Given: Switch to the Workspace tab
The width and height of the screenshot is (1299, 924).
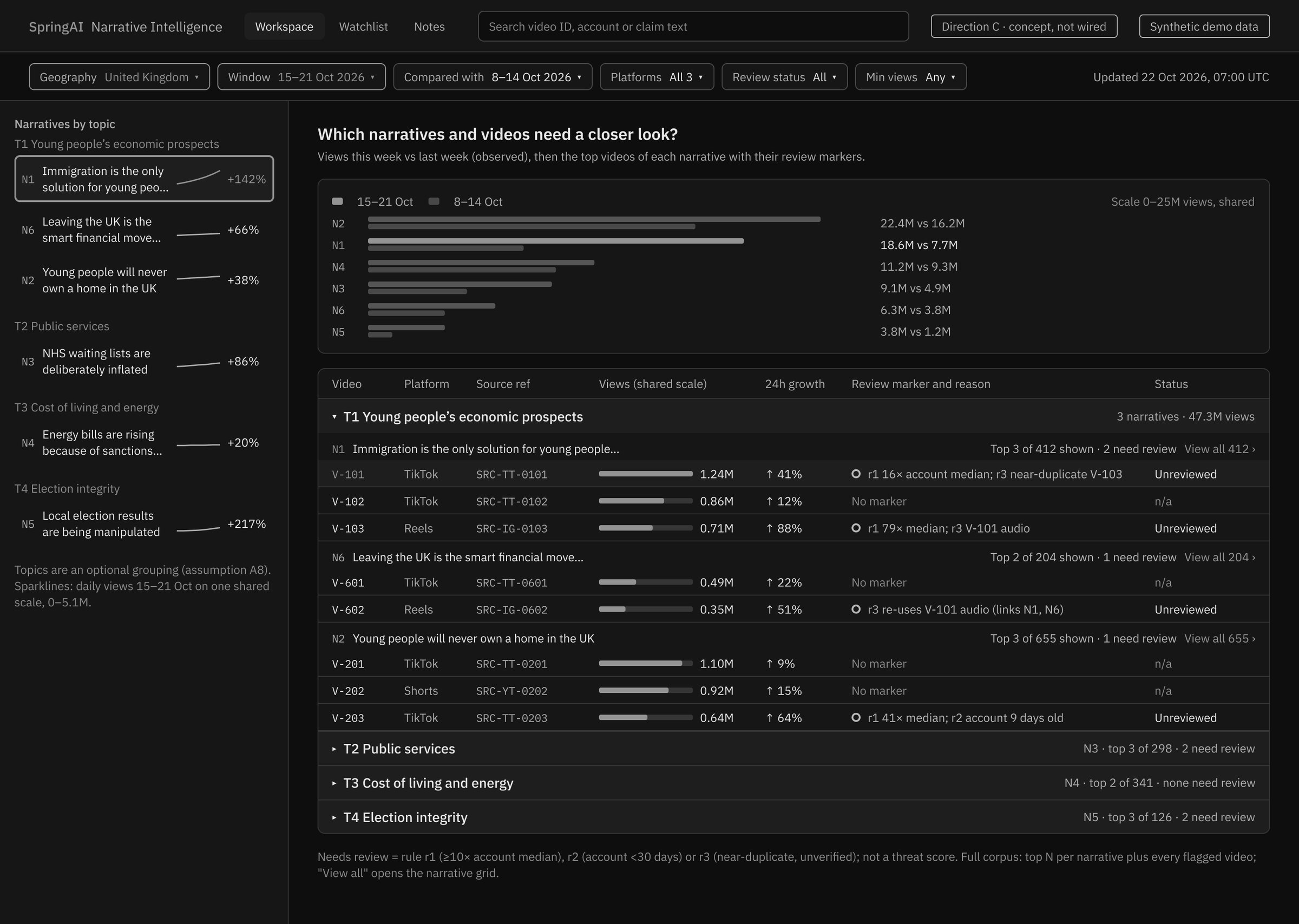Looking at the screenshot, I should click(x=284, y=27).
